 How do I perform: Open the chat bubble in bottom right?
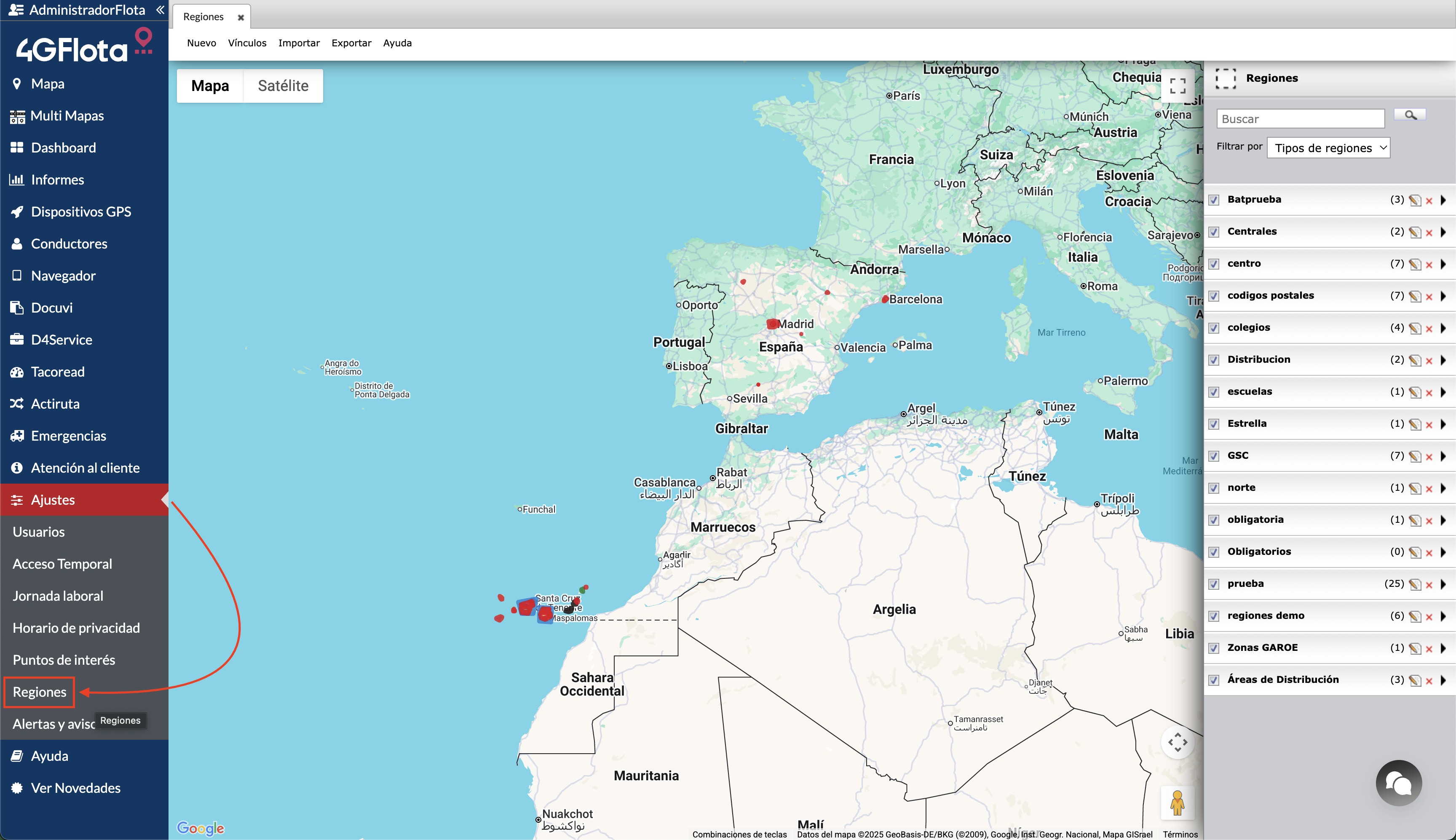(x=1398, y=783)
